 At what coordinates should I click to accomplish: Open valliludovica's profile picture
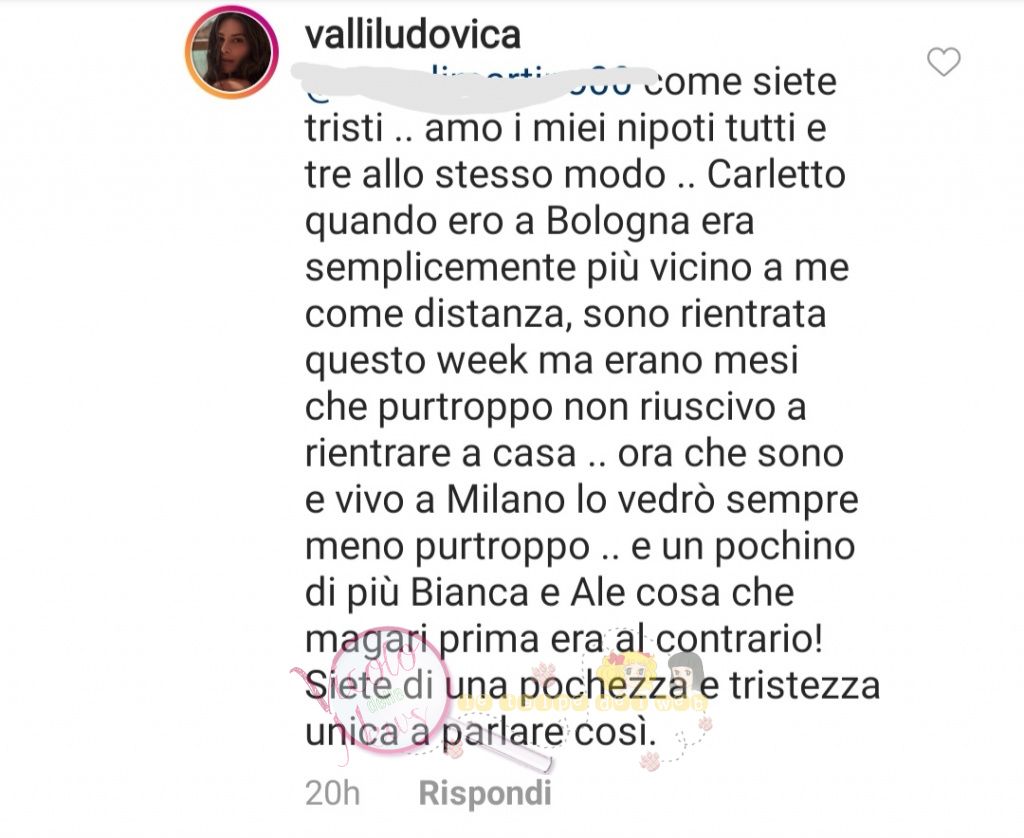click(232, 52)
